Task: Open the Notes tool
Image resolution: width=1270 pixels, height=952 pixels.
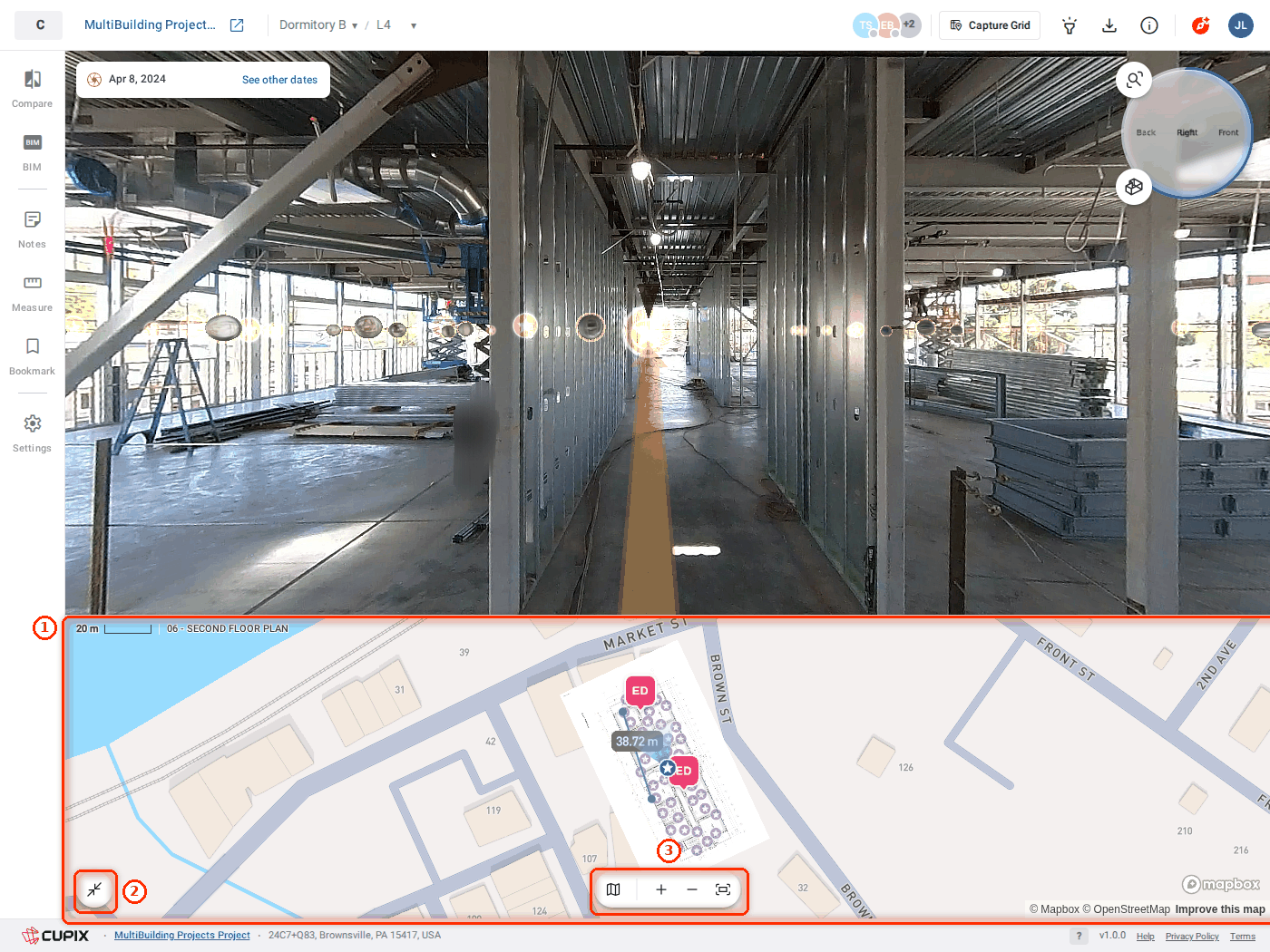Action: pyautogui.click(x=32, y=229)
